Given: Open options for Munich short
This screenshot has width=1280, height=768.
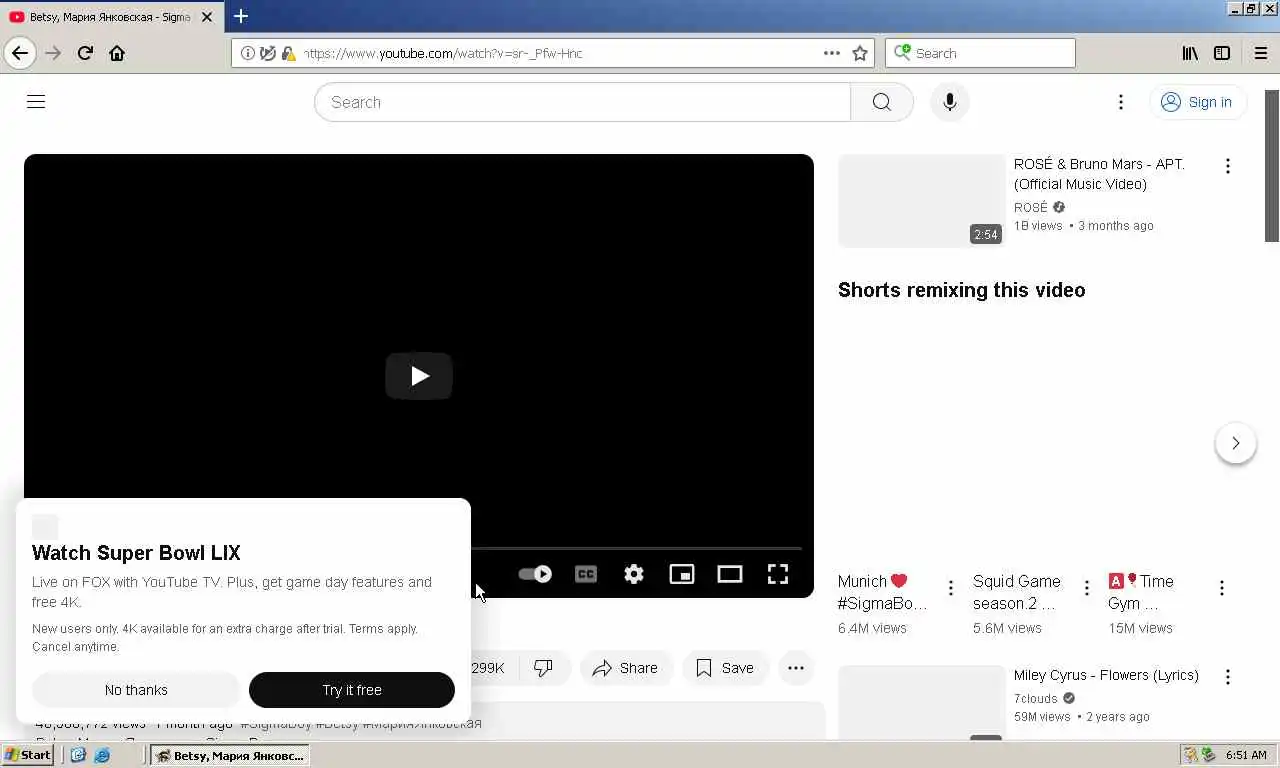Looking at the screenshot, I should (951, 588).
